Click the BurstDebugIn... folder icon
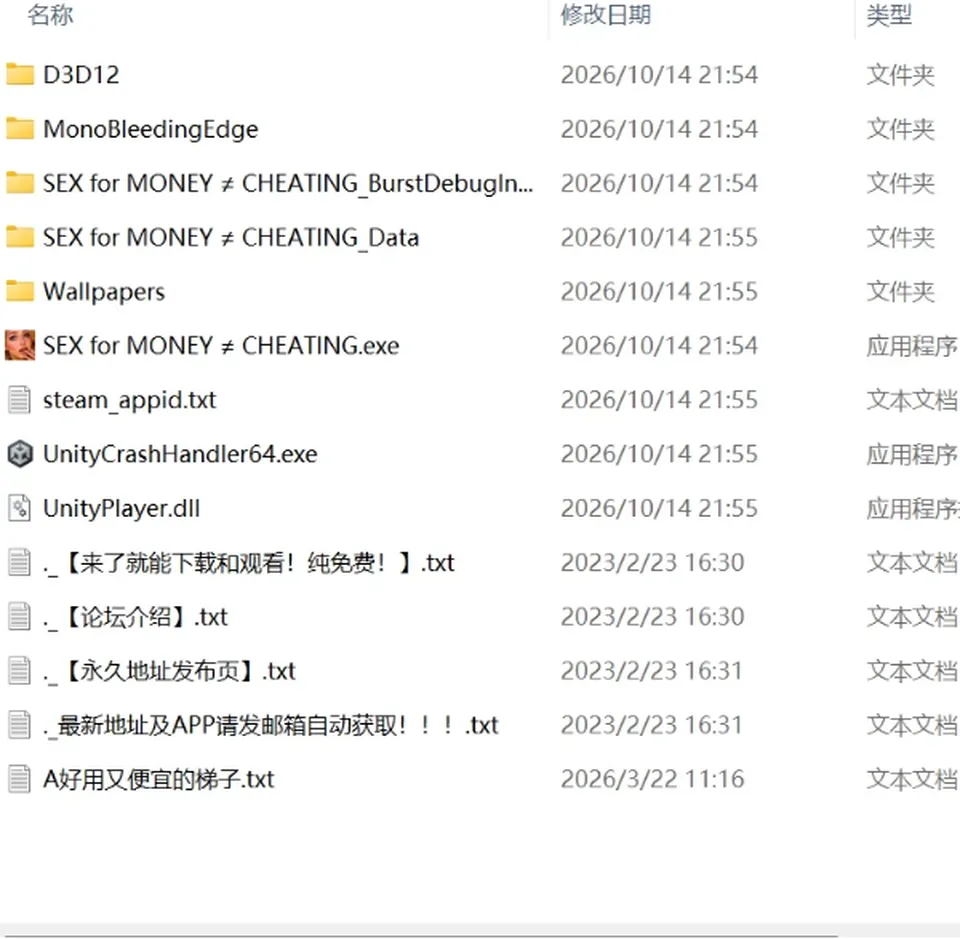 click(x=20, y=183)
